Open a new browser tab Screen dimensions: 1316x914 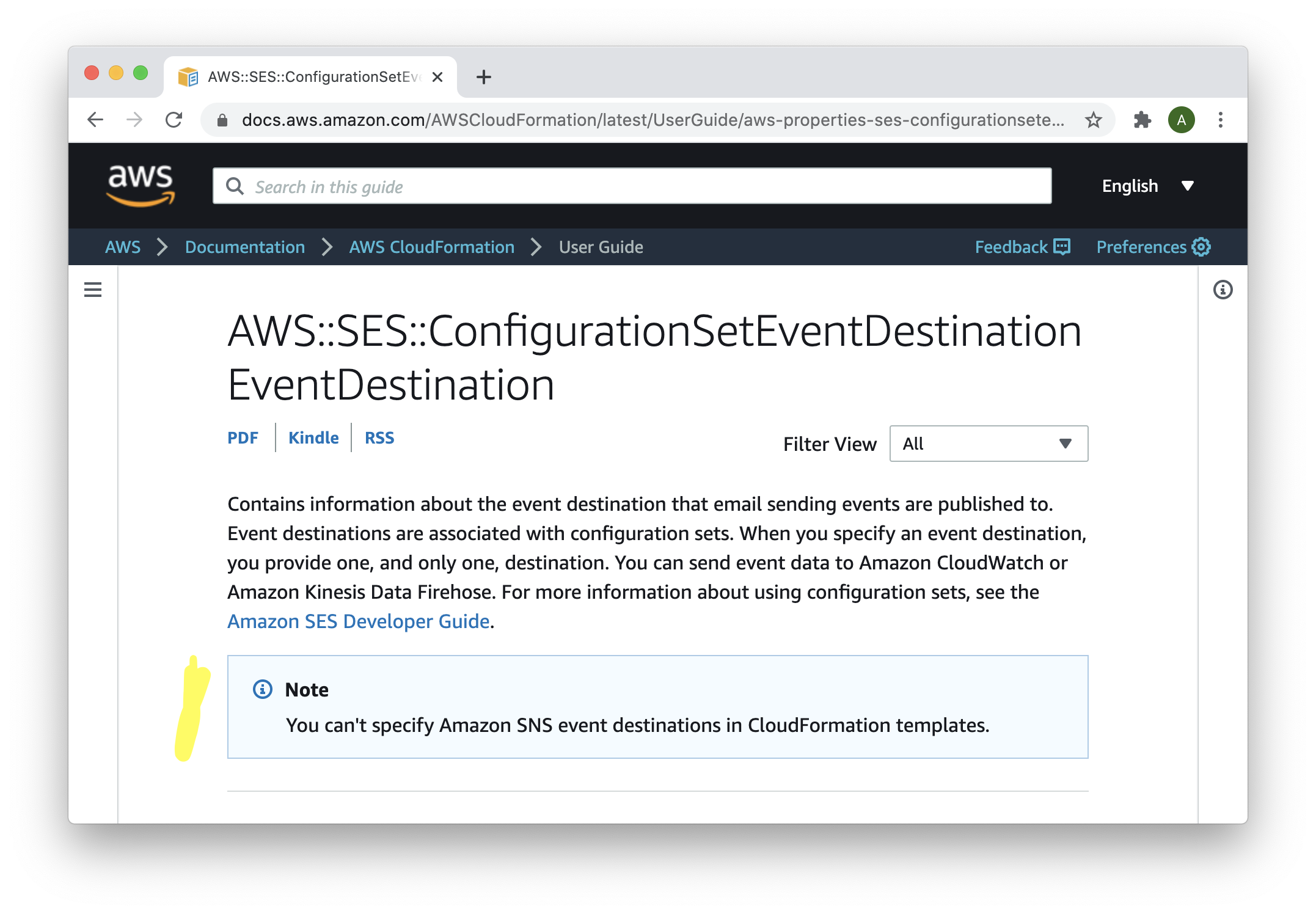pyautogui.click(x=483, y=77)
